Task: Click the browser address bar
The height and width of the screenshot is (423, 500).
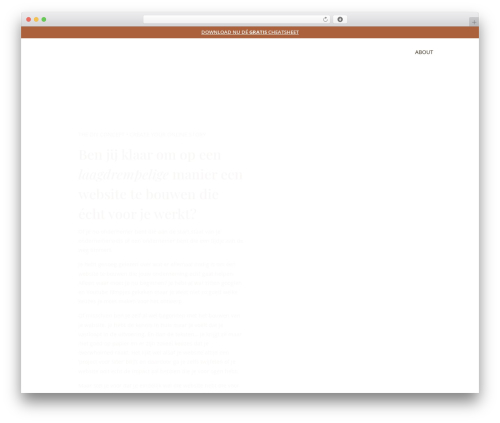Action: [237, 19]
